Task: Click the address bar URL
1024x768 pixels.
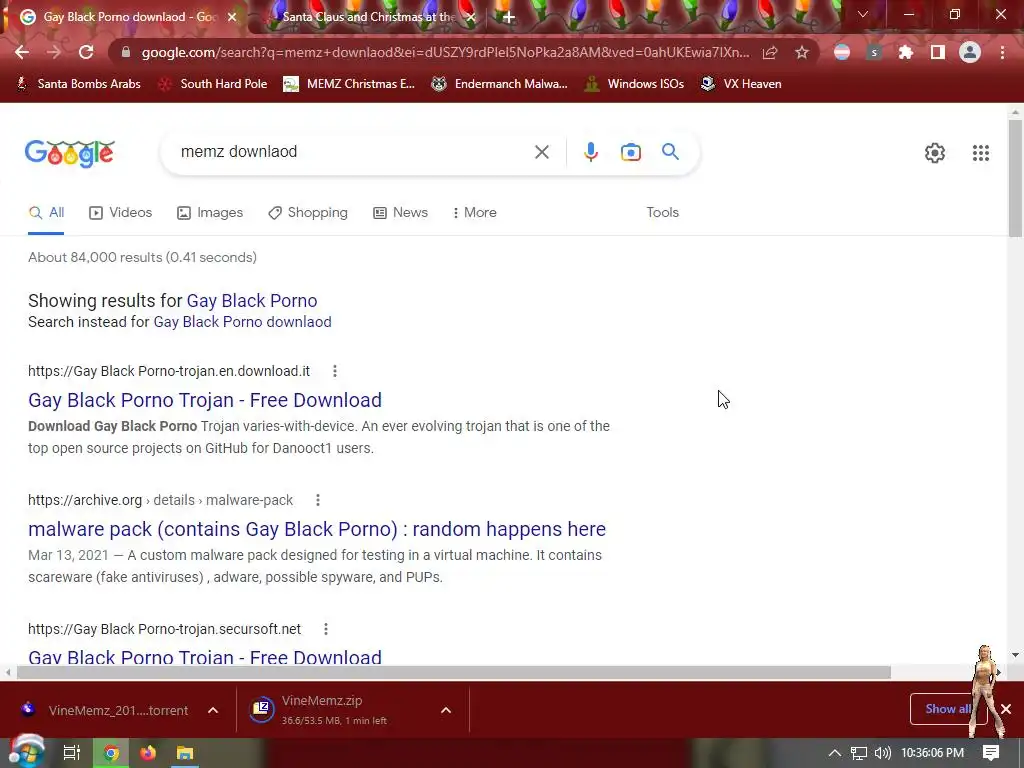Action: point(445,52)
